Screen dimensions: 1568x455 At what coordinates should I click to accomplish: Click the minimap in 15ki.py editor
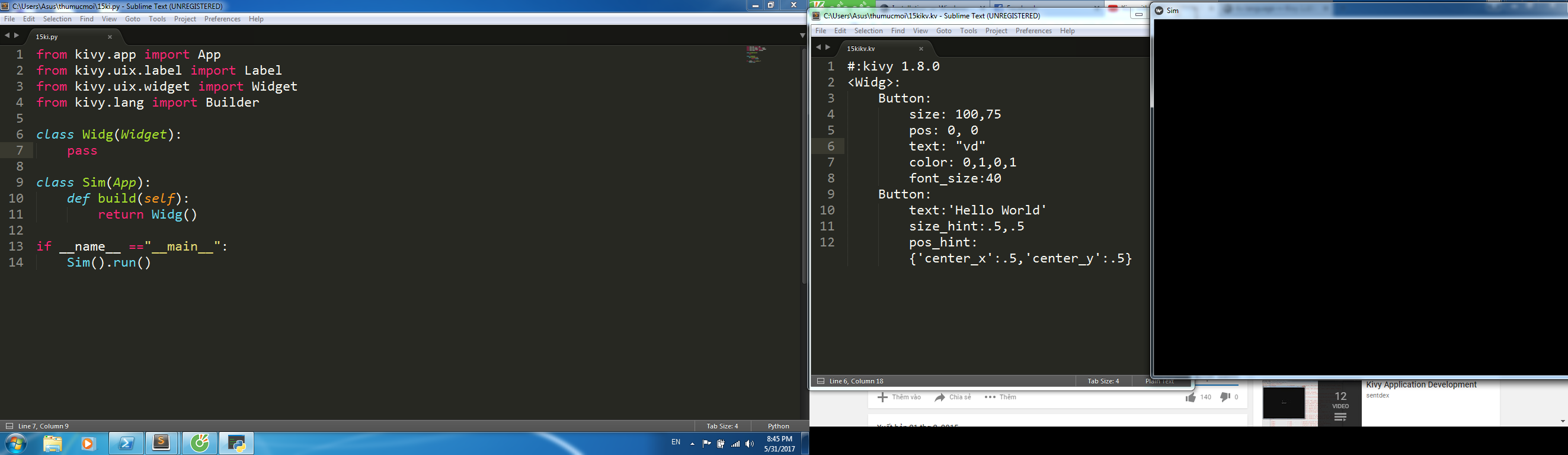756,54
